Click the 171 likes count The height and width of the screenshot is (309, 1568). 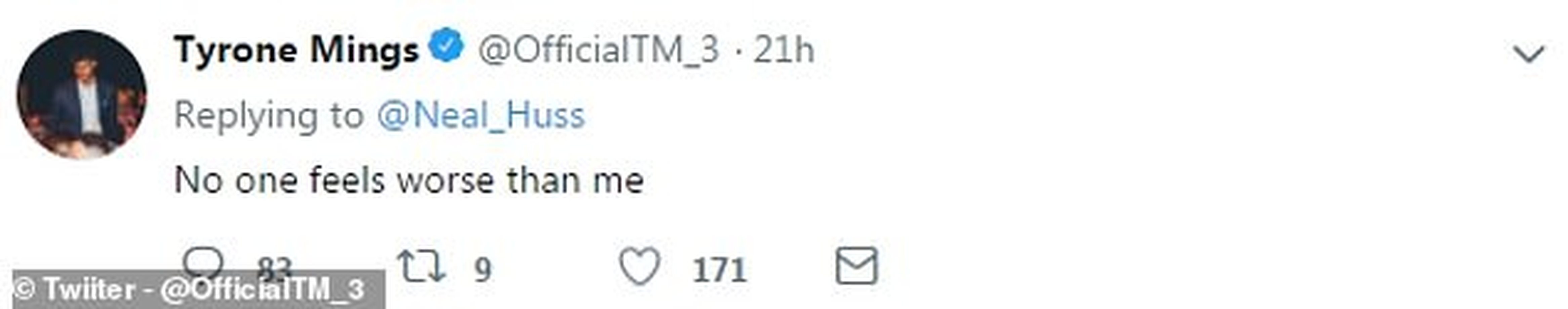pyautogui.click(x=719, y=269)
